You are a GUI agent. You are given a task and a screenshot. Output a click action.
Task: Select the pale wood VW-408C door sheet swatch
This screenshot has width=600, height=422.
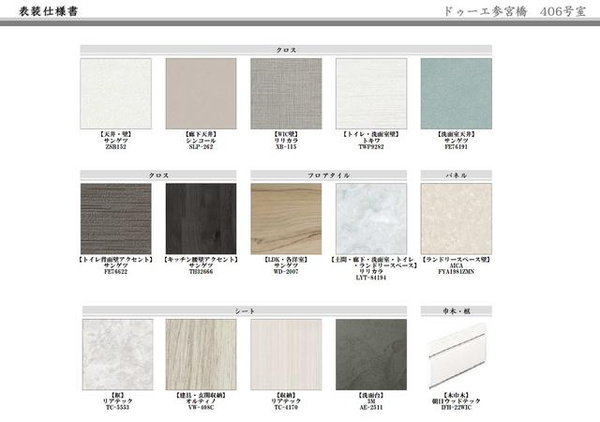point(201,354)
